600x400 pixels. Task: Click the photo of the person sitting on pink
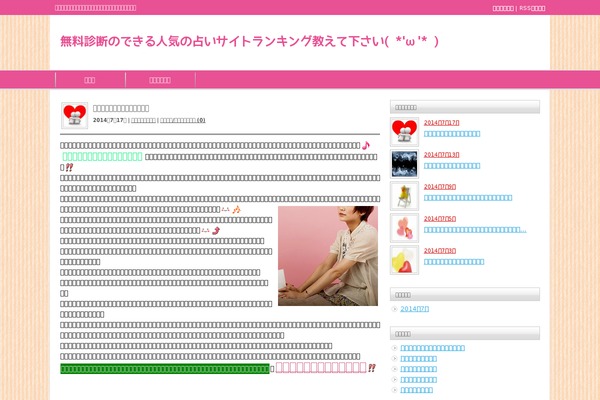pyautogui.click(x=328, y=256)
